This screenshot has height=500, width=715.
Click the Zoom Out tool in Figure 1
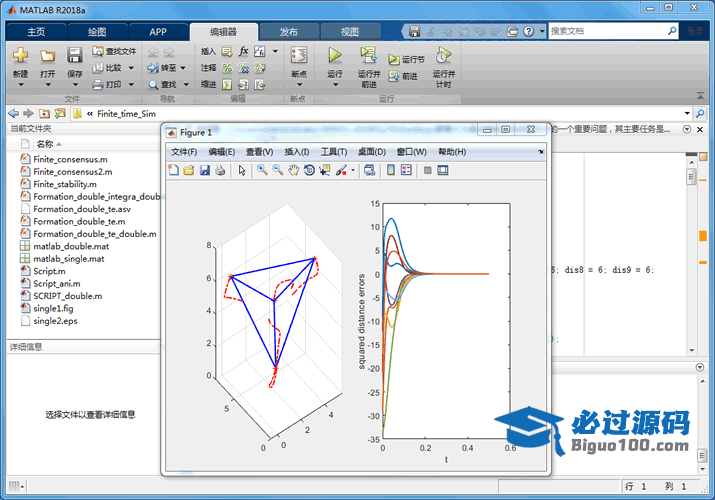click(x=278, y=170)
